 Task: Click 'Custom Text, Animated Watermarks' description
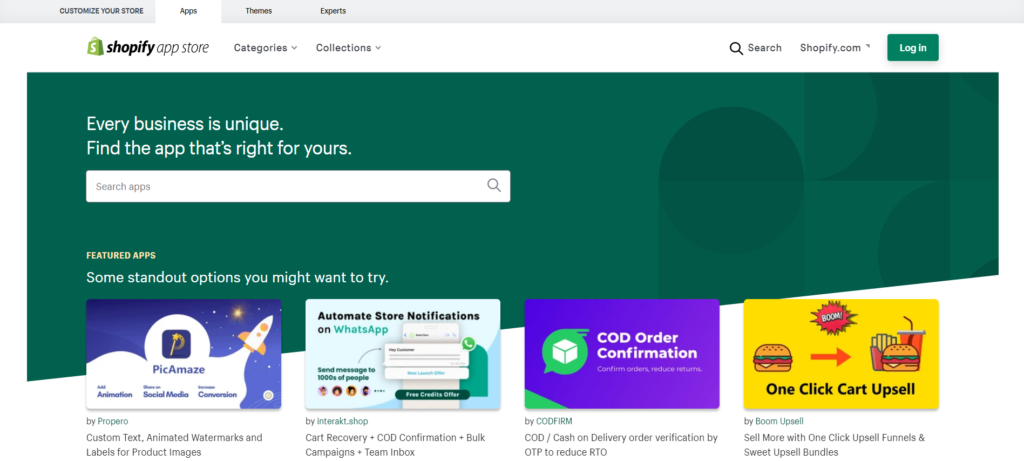[x=174, y=445]
